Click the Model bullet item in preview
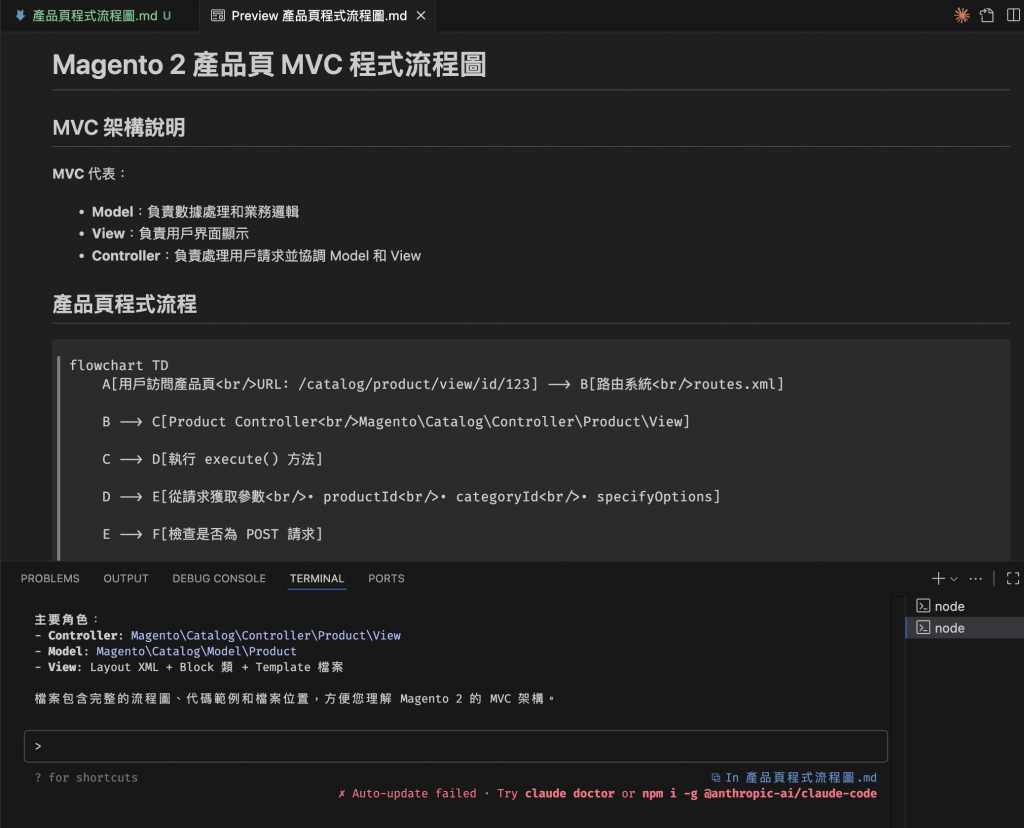The height and width of the screenshot is (828, 1024). click(195, 212)
